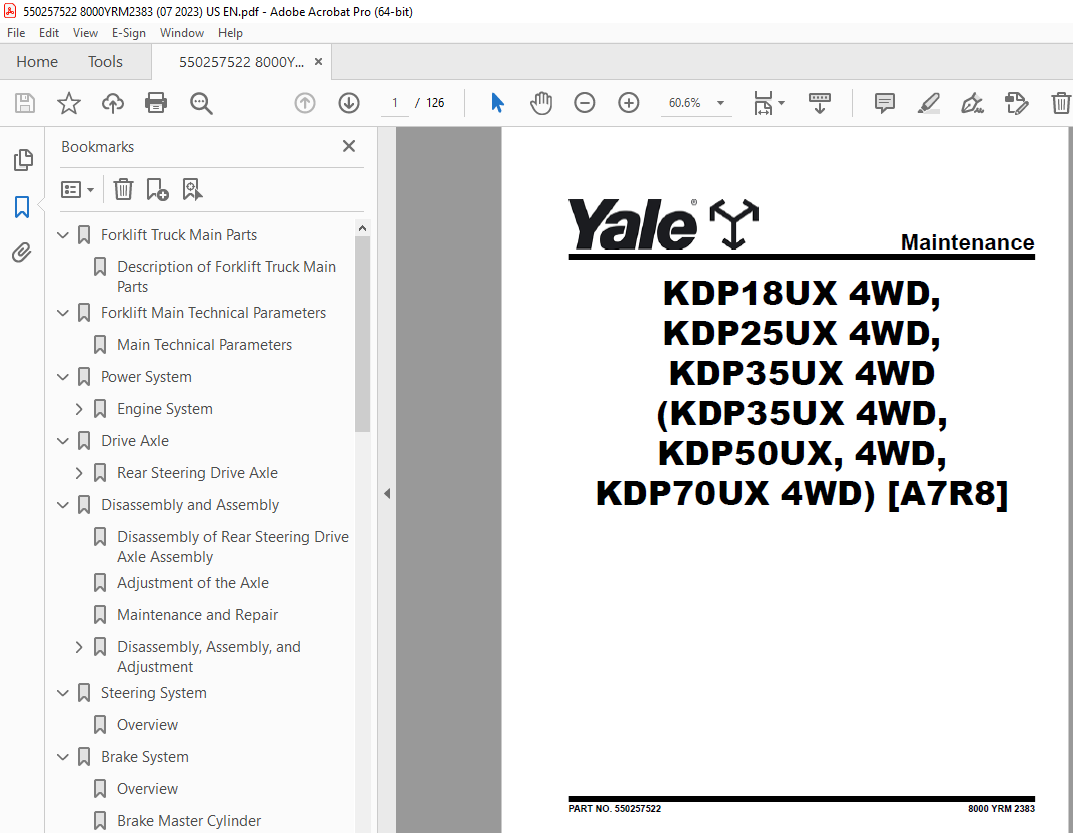1073x833 pixels.
Task: Delete selected bookmark trash icon
Action: click(123, 189)
